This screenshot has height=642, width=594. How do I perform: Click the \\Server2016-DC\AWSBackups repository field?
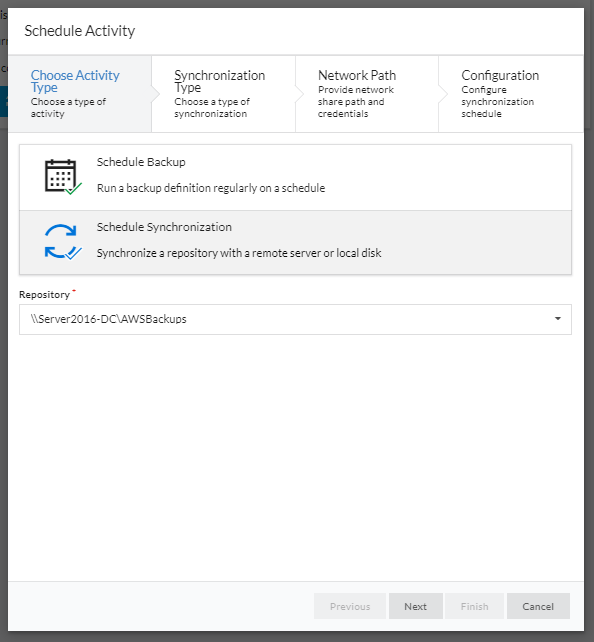(295, 319)
